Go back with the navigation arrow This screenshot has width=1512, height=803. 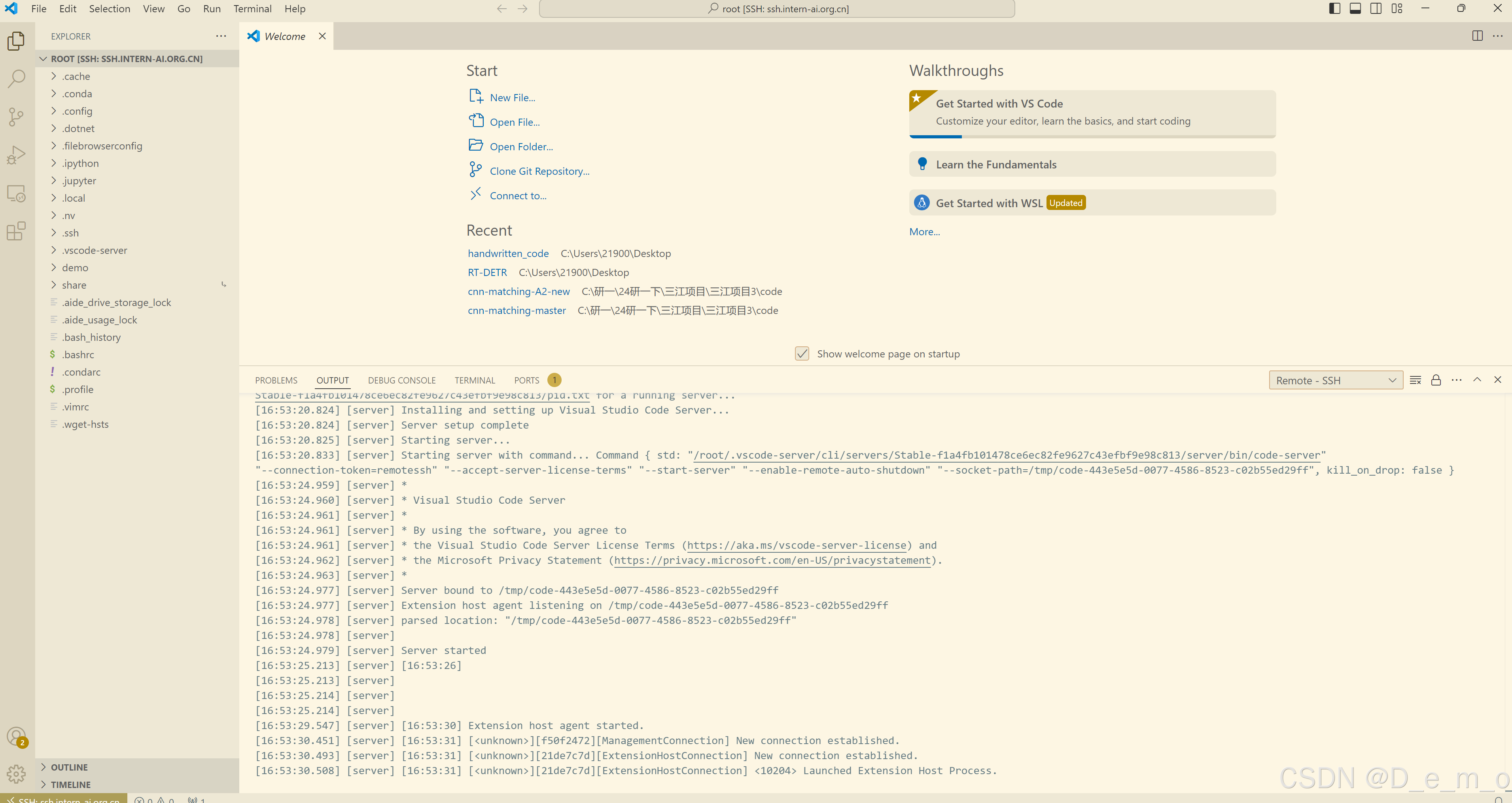pyautogui.click(x=502, y=9)
